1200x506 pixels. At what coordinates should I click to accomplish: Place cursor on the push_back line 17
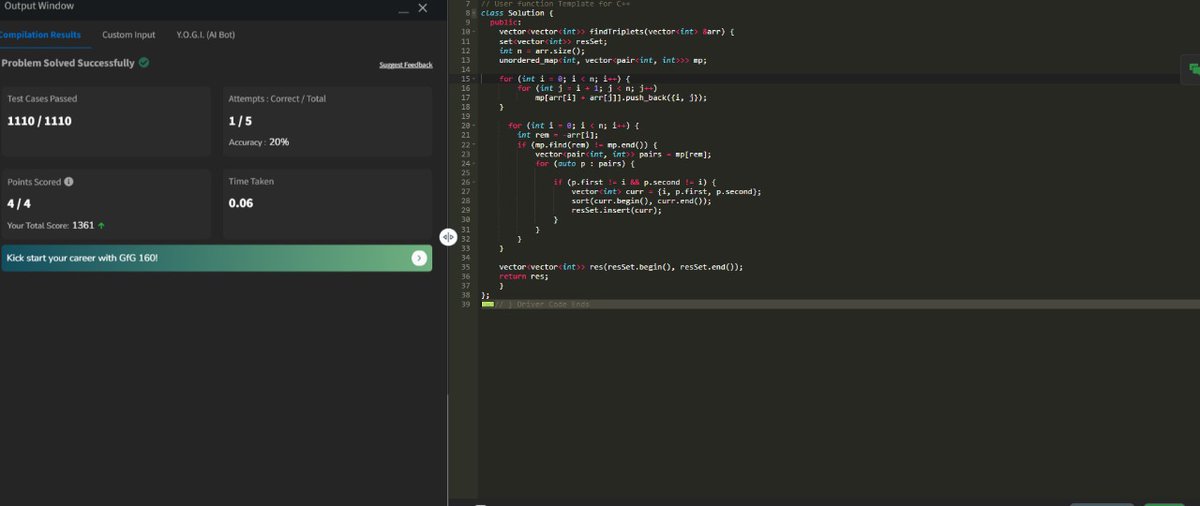[x=621, y=97]
